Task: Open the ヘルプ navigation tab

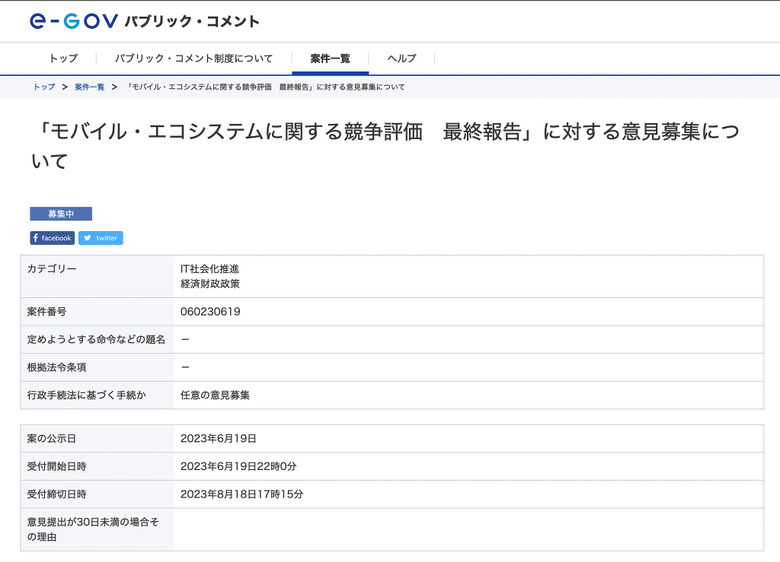Action: (x=402, y=58)
